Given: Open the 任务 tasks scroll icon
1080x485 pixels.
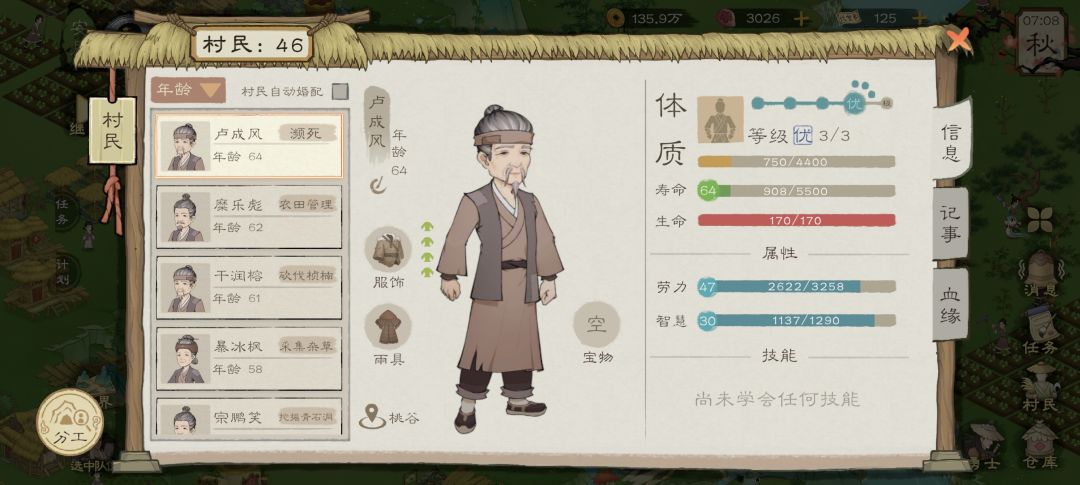Looking at the screenshot, I should coord(1040,331).
